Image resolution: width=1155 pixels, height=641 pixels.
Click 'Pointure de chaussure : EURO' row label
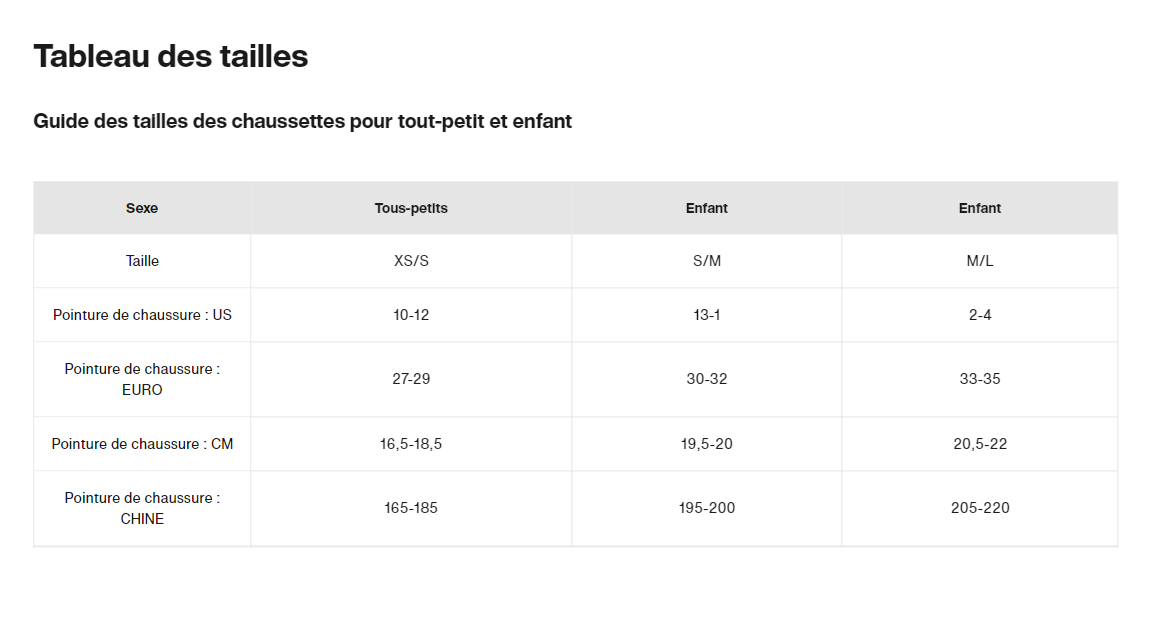point(142,379)
